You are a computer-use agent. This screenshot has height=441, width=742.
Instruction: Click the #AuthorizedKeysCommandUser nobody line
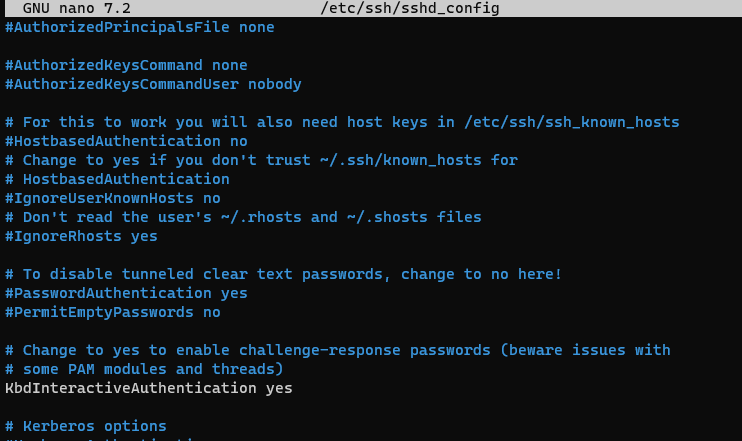153,84
